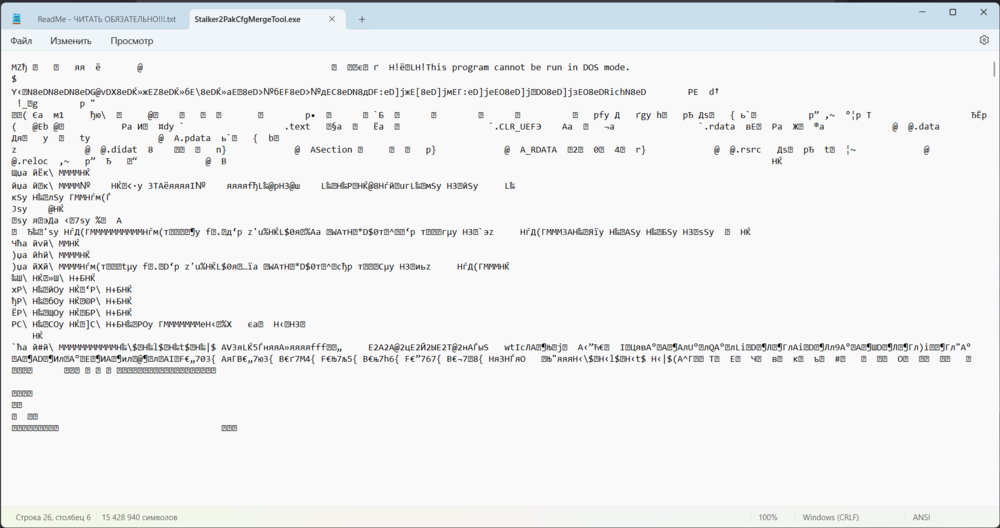1000x528 pixels.
Task: Switch to the ReadMe - ЧИТАТЬ ОБЯЗАТЕЛЬНО!!!.txt tab
Action: (x=106, y=19)
